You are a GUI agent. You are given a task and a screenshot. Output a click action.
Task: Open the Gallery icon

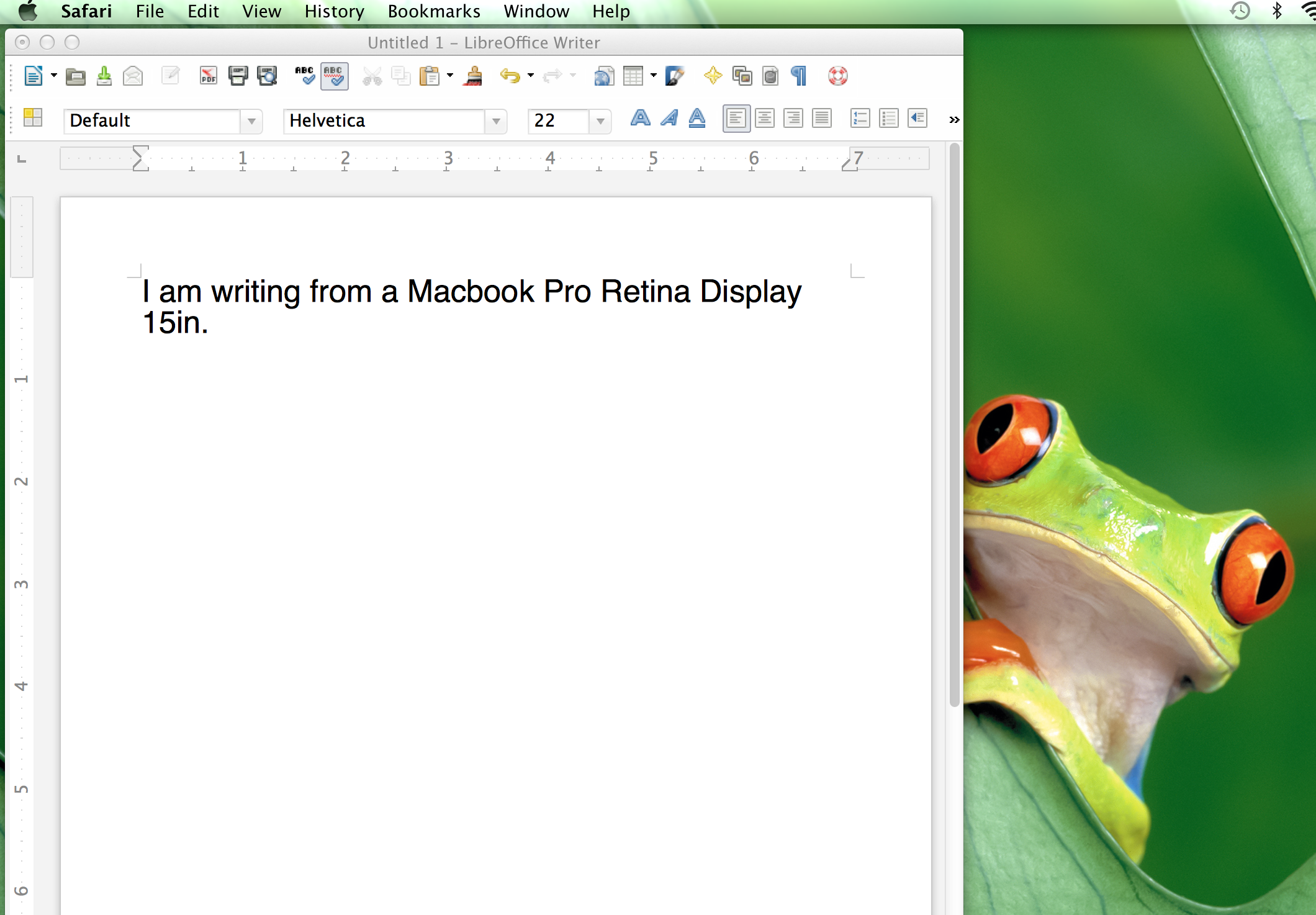click(742, 76)
